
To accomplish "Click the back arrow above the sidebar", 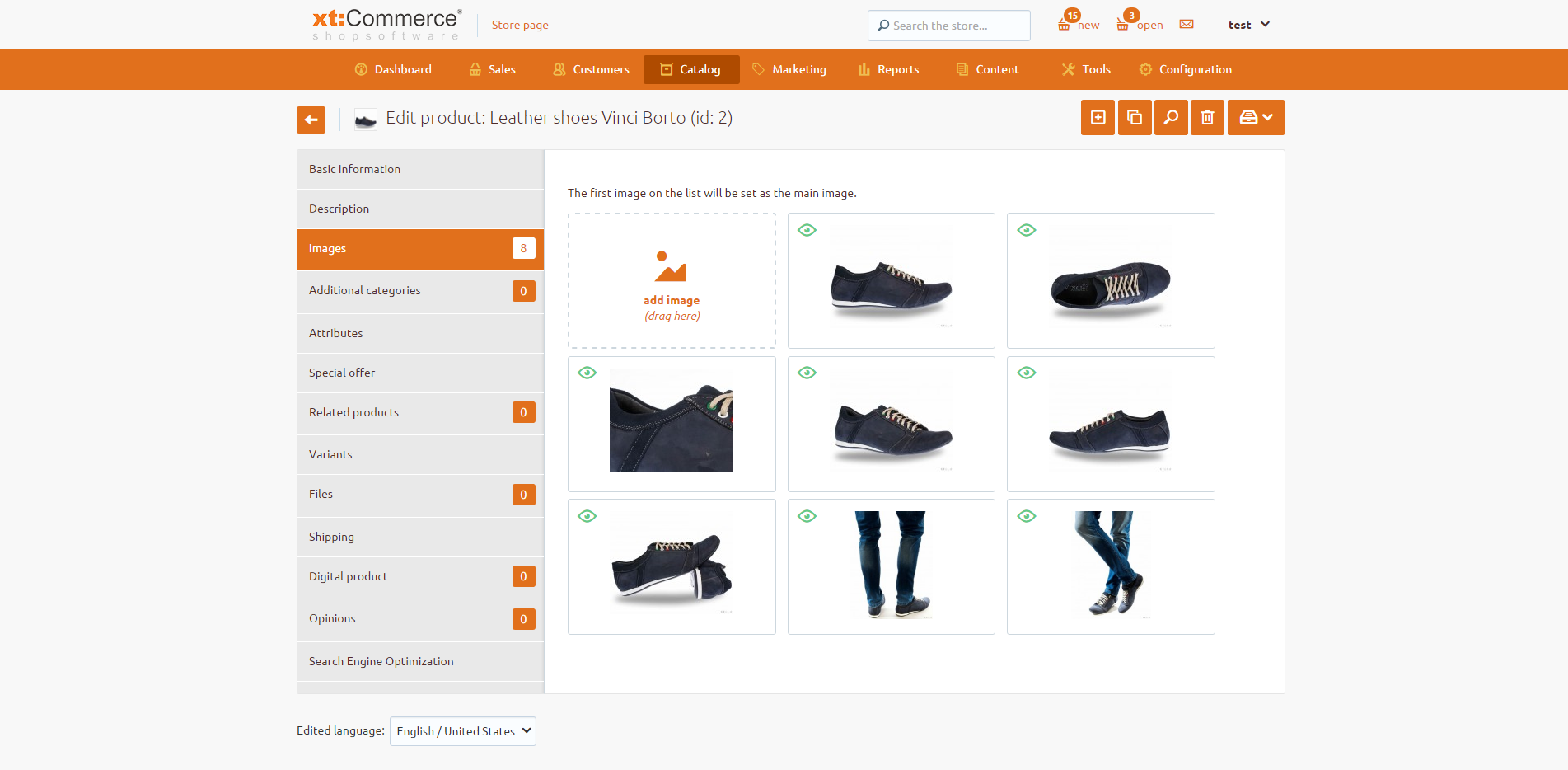I will click(311, 119).
